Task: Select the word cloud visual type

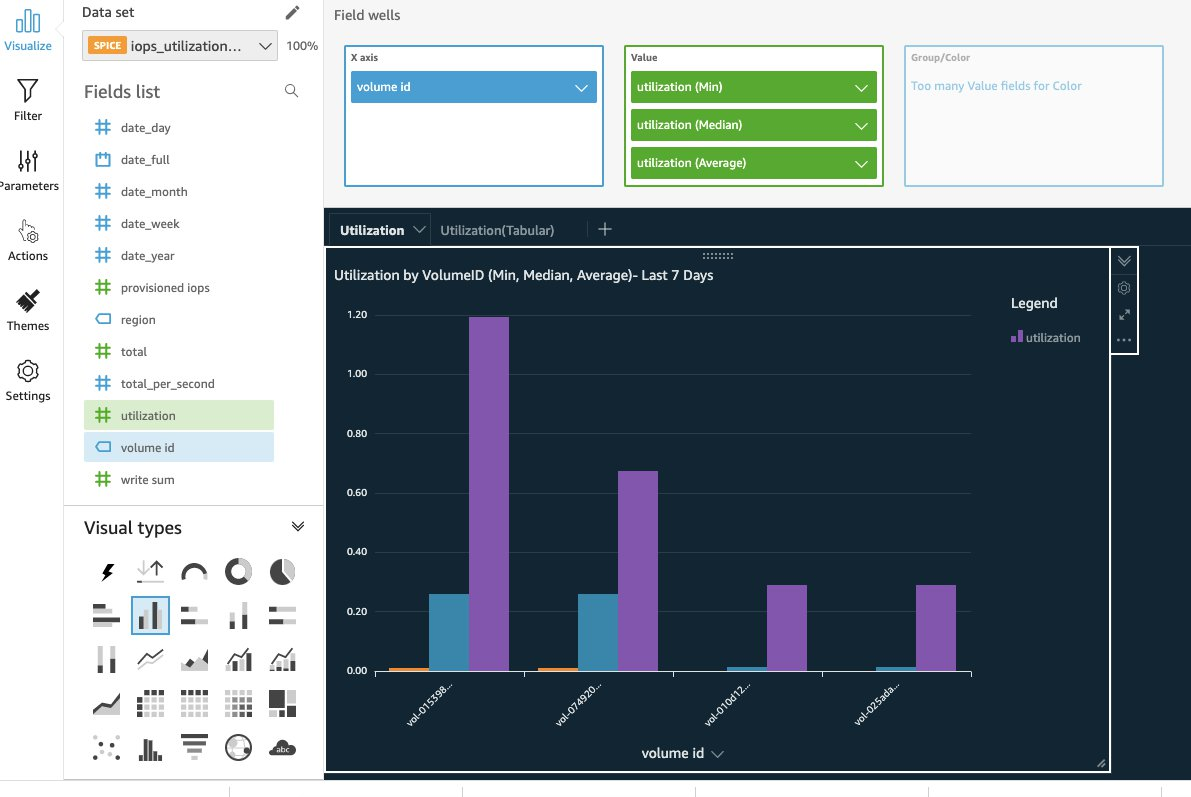Action: (282, 747)
